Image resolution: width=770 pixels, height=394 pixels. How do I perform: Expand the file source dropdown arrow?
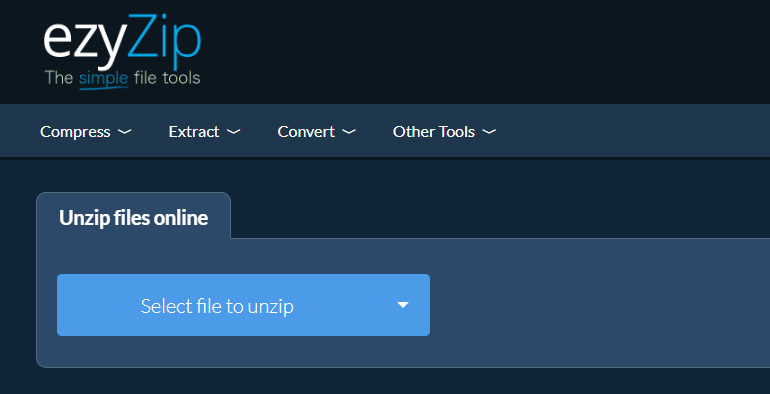[x=403, y=306]
